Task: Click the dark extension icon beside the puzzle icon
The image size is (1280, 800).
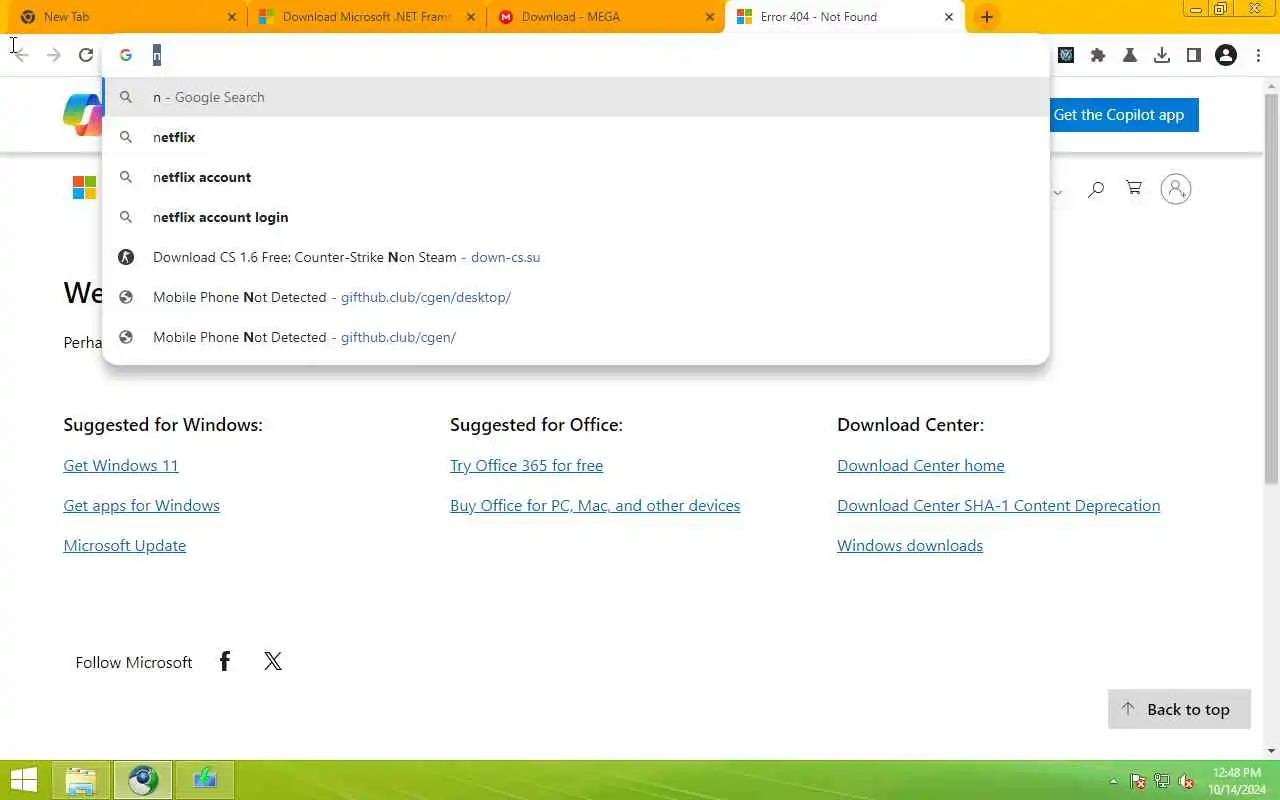Action: click(x=1066, y=56)
